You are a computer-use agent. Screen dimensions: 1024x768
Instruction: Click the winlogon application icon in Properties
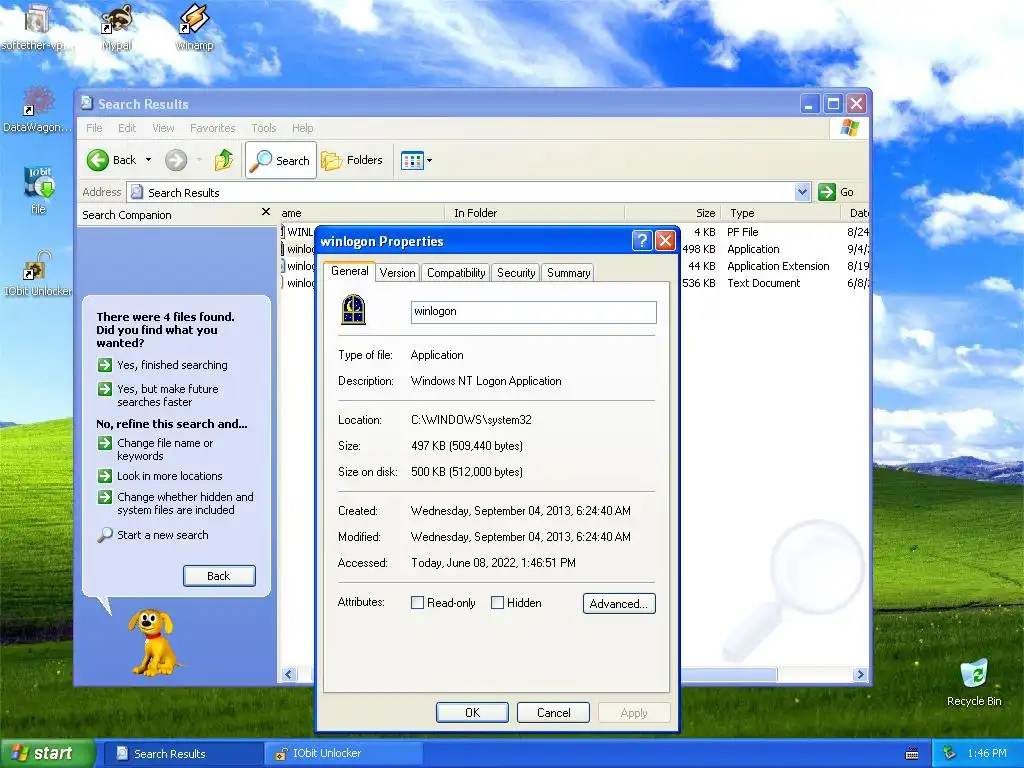click(x=353, y=310)
